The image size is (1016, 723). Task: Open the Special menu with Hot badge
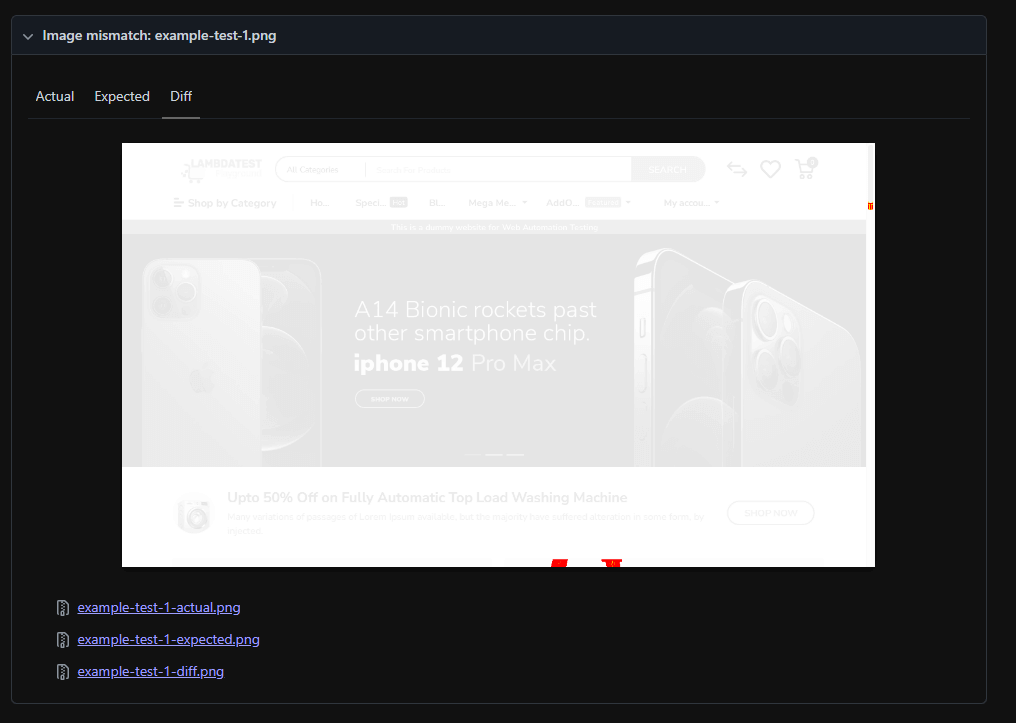point(371,202)
